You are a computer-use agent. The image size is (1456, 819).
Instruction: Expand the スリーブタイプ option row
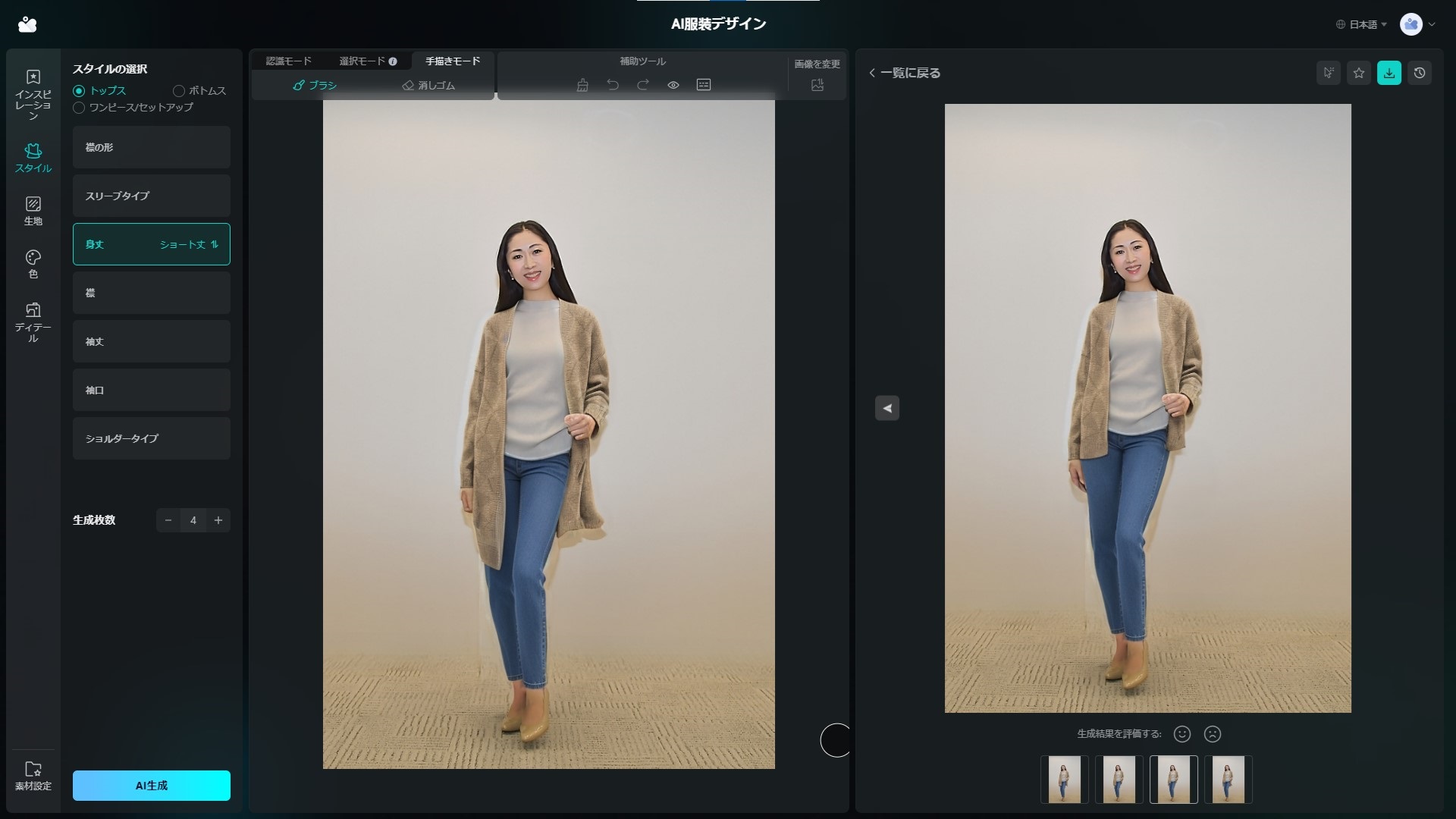click(152, 196)
